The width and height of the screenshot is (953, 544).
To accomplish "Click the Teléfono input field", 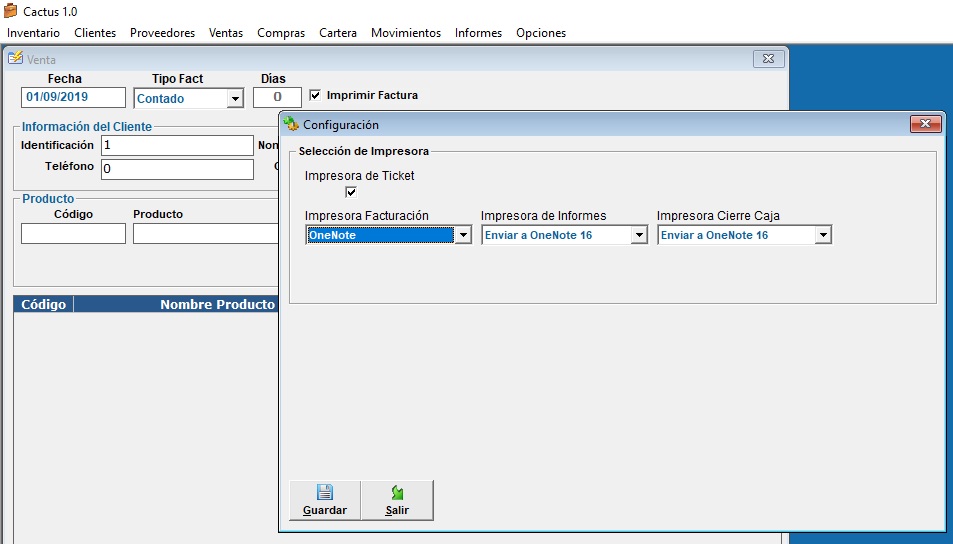I will pyautogui.click(x=177, y=169).
